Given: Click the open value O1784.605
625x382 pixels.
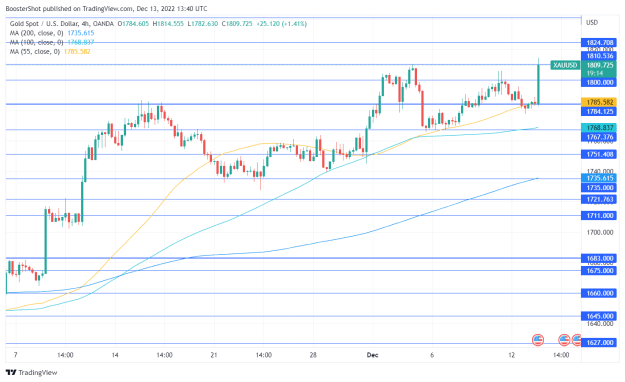Looking at the screenshot, I should (x=133, y=24).
